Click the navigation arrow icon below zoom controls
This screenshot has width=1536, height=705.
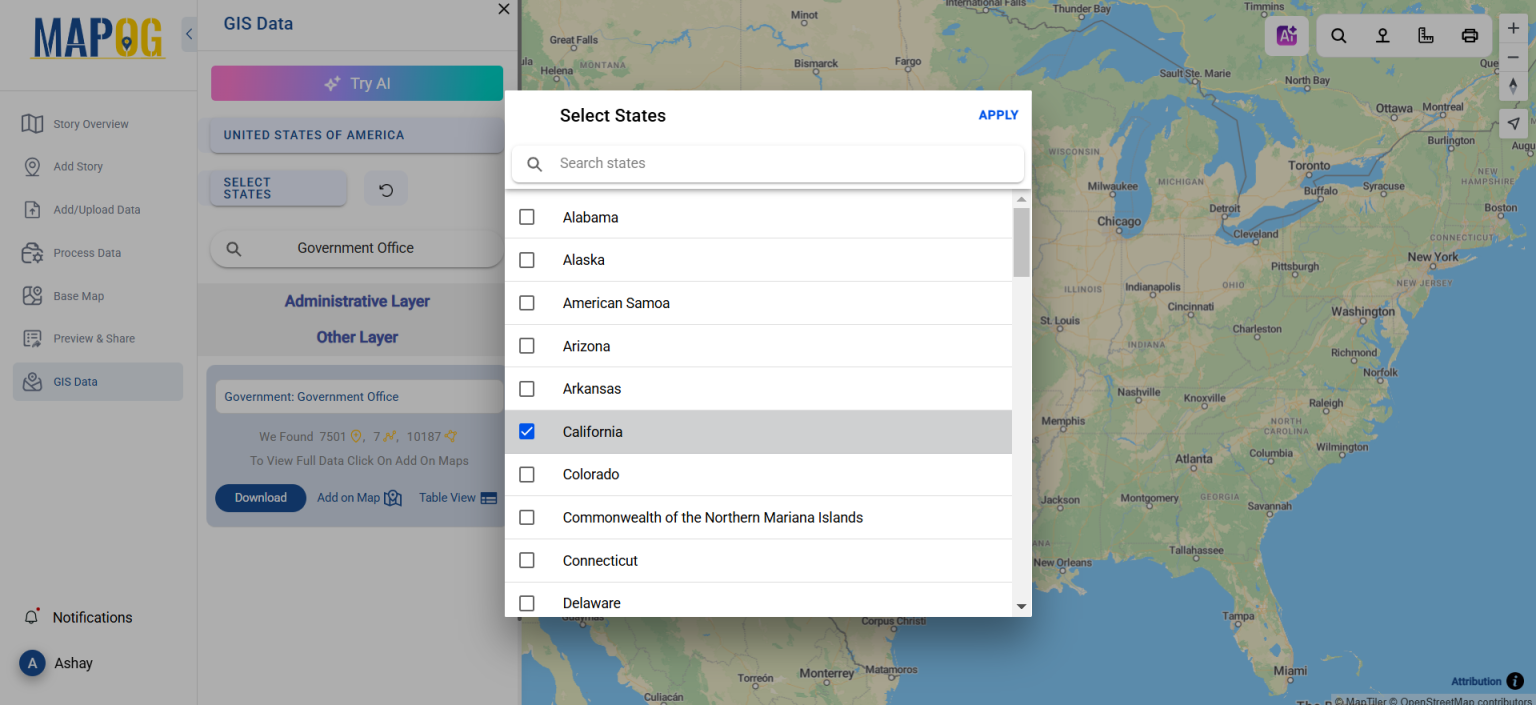pyautogui.click(x=1513, y=123)
